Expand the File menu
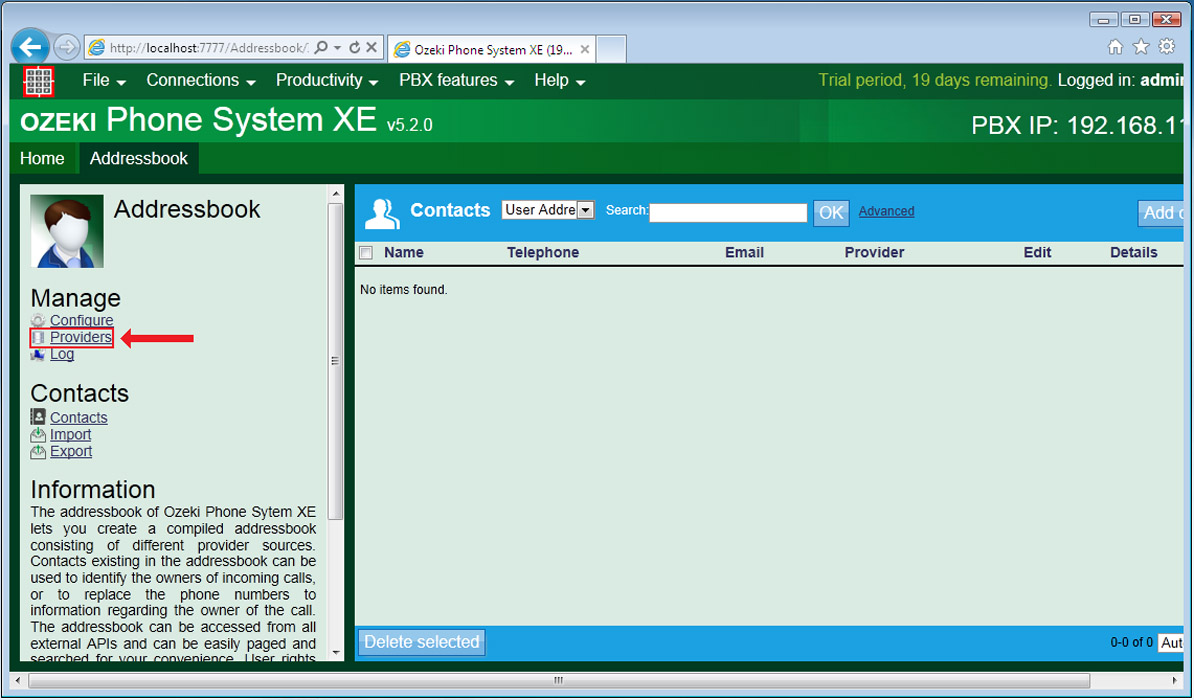 click(104, 81)
